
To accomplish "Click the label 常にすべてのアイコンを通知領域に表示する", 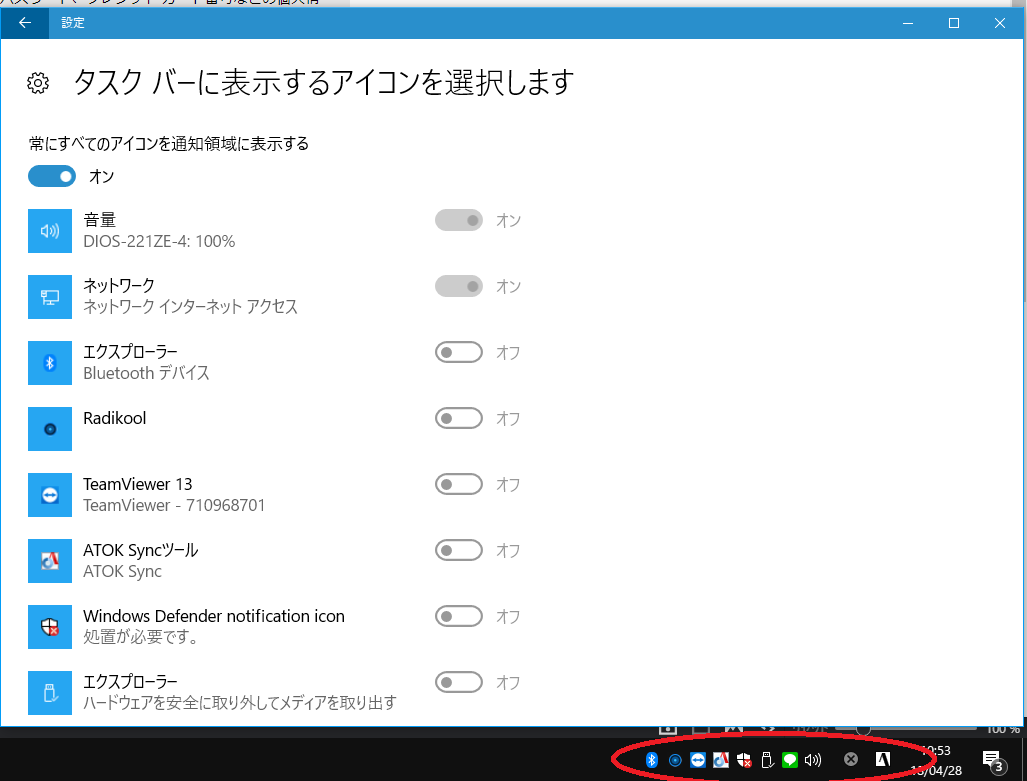I will click(x=169, y=143).
